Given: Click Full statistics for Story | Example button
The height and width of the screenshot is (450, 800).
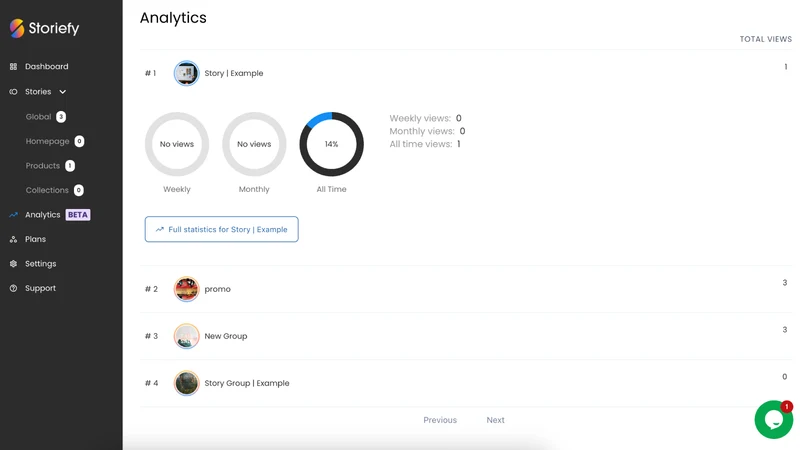Looking at the screenshot, I should click(221, 229).
